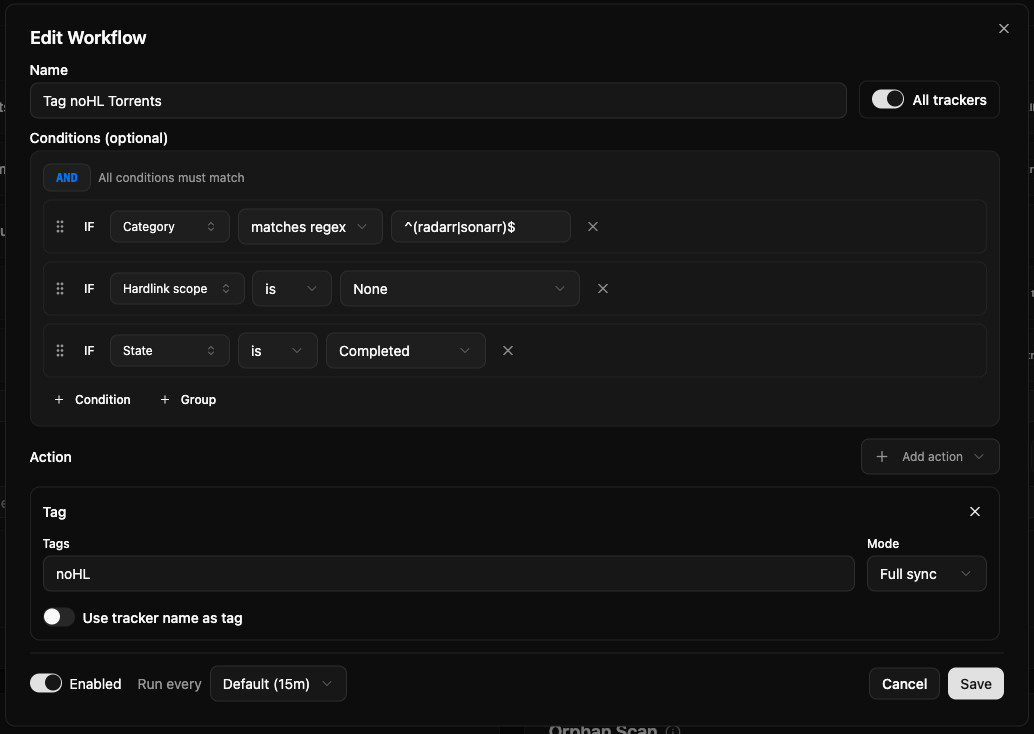Viewport: 1034px width, 734px height.
Task: Remove the State condition row
Action: (x=508, y=351)
